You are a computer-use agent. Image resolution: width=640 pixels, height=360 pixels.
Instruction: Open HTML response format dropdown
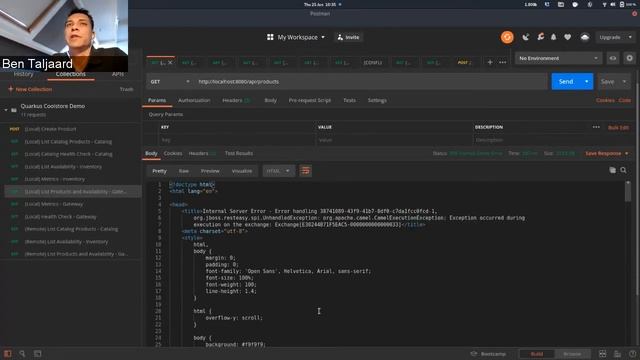point(278,171)
